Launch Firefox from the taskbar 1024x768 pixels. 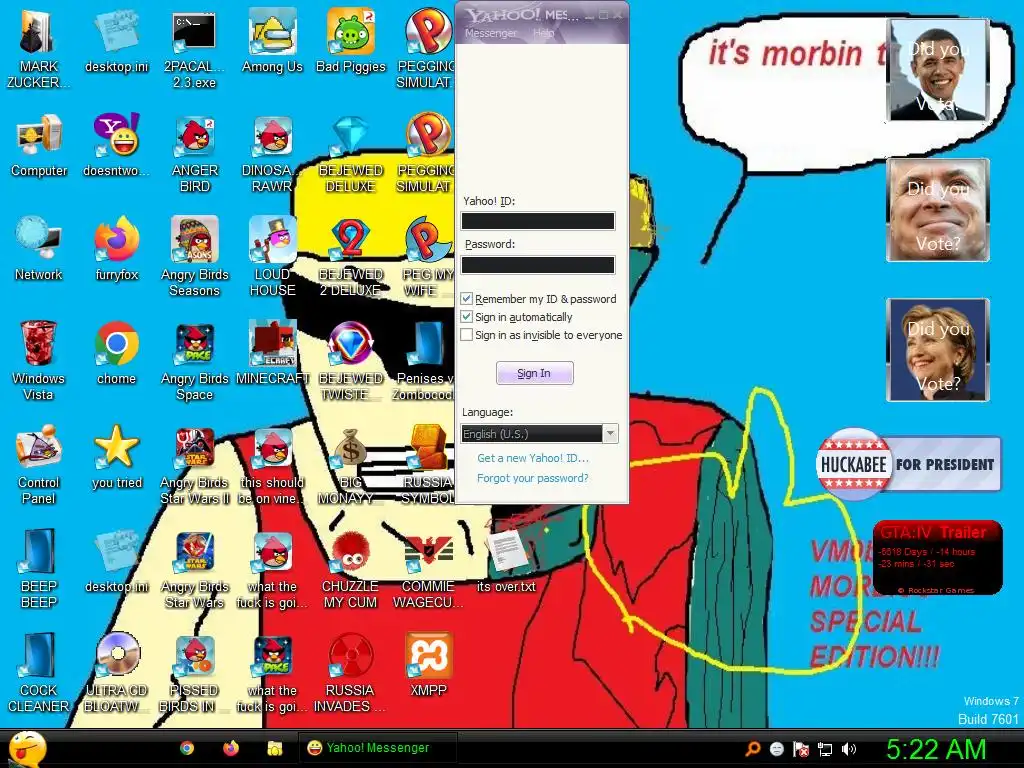coord(231,748)
